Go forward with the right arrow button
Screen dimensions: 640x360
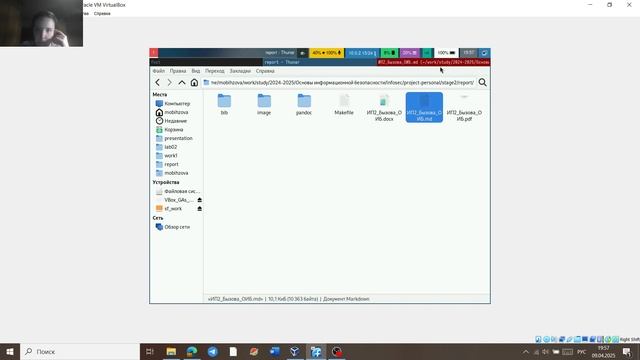[169, 82]
